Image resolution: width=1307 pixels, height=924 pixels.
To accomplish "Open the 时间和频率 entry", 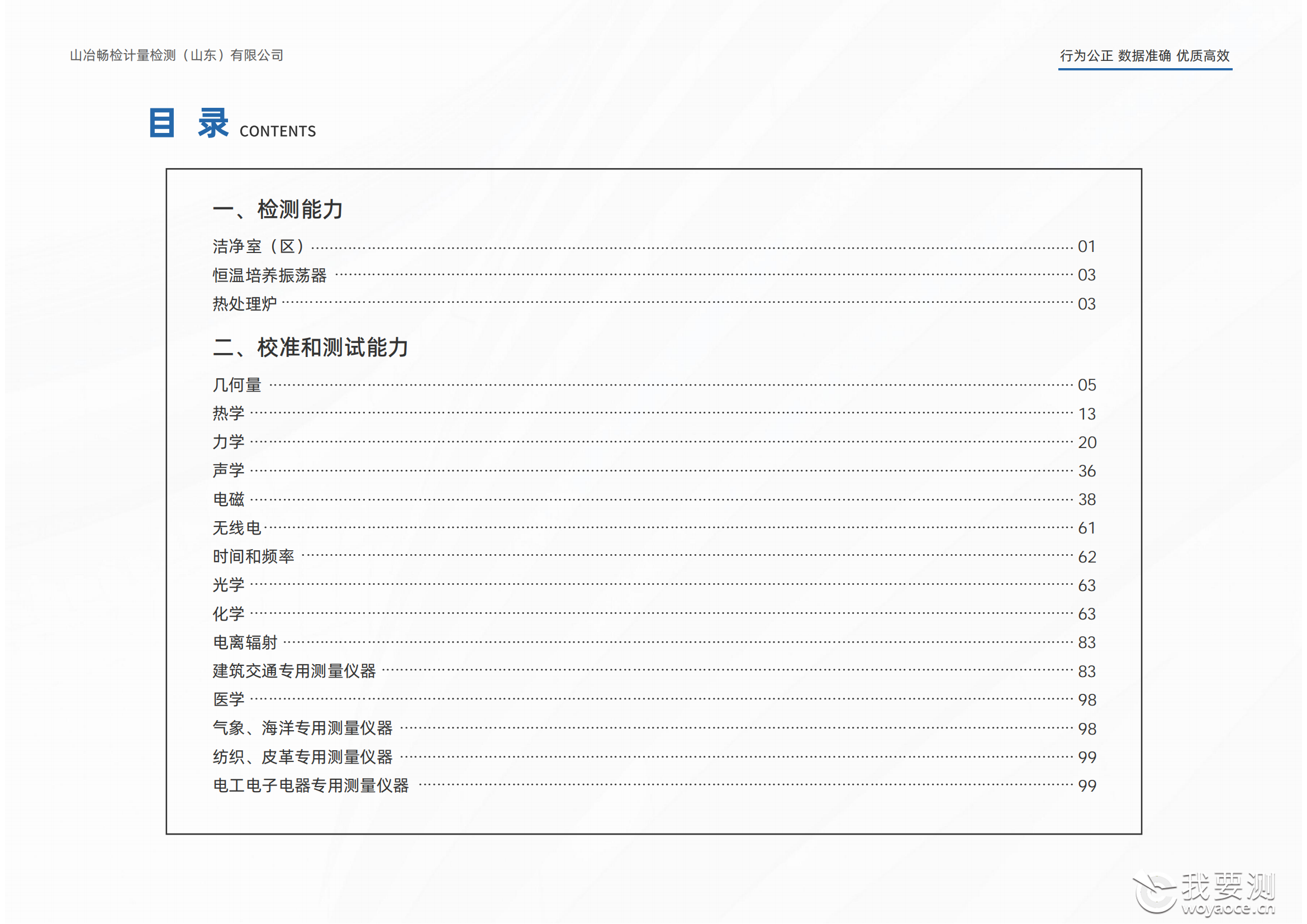I will click(x=654, y=556).
